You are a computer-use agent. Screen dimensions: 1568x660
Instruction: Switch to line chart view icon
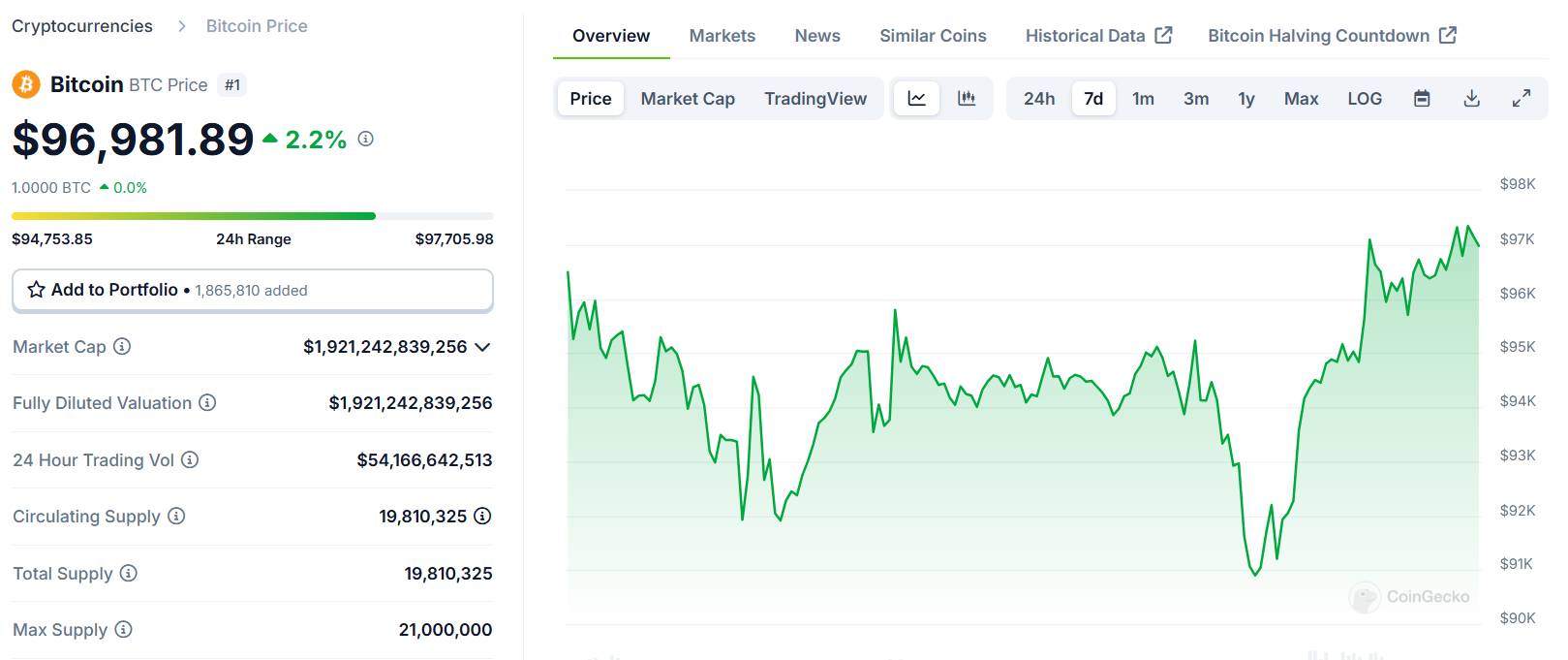pyautogui.click(x=916, y=98)
